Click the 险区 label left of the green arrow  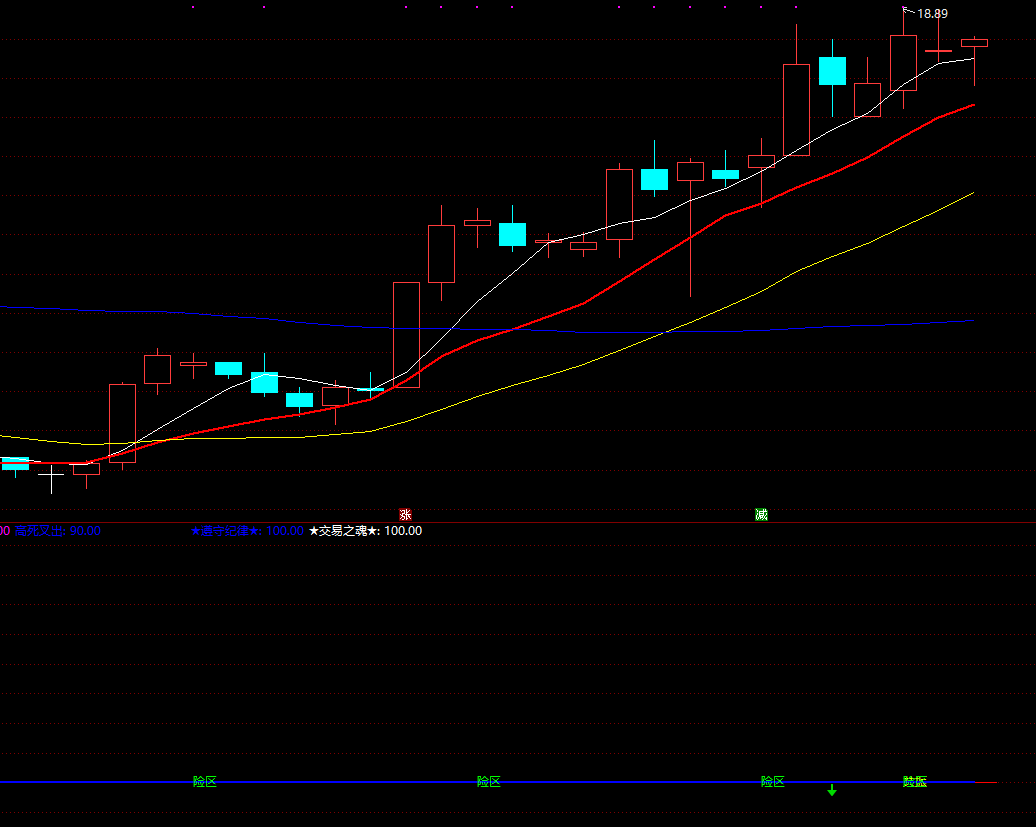[772, 781]
